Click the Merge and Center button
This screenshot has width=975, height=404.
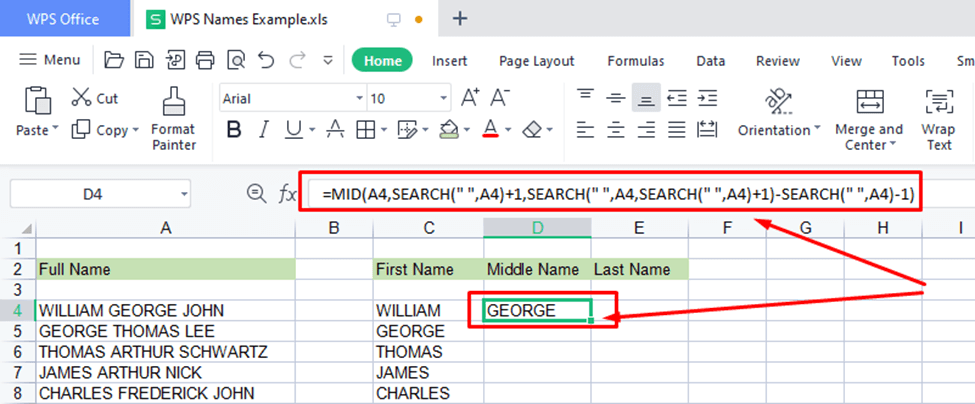(869, 119)
